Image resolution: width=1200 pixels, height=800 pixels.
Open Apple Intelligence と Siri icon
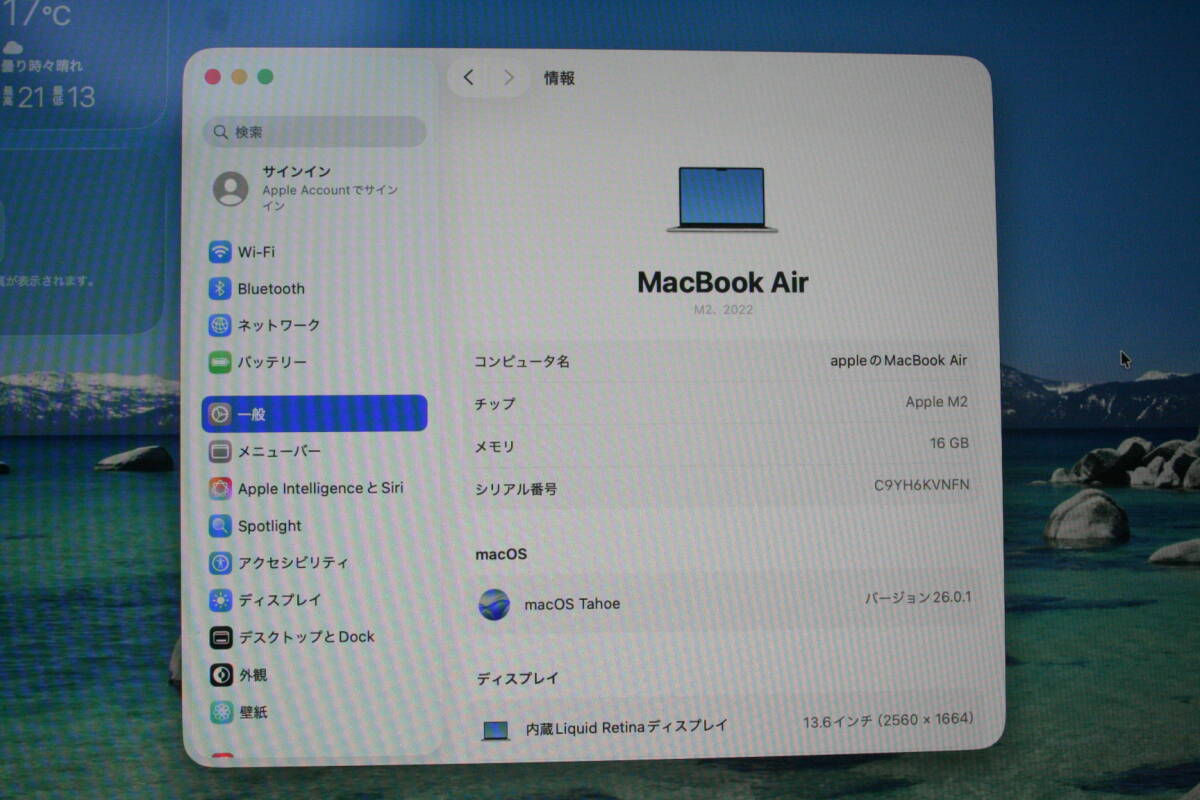[220, 489]
